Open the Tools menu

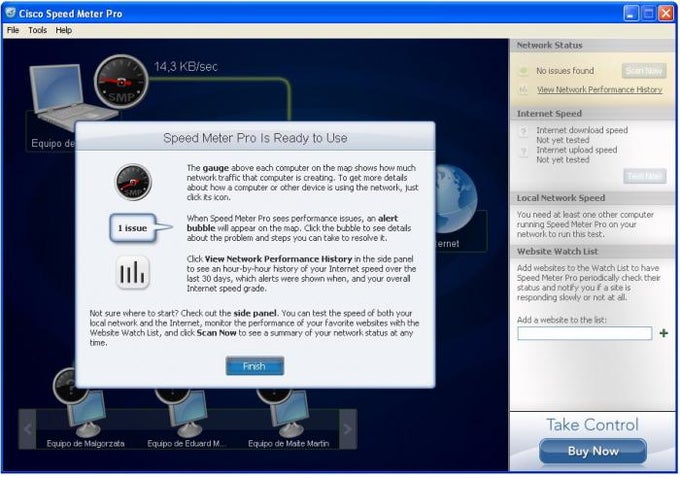pyautogui.click(x=38, y=30)
